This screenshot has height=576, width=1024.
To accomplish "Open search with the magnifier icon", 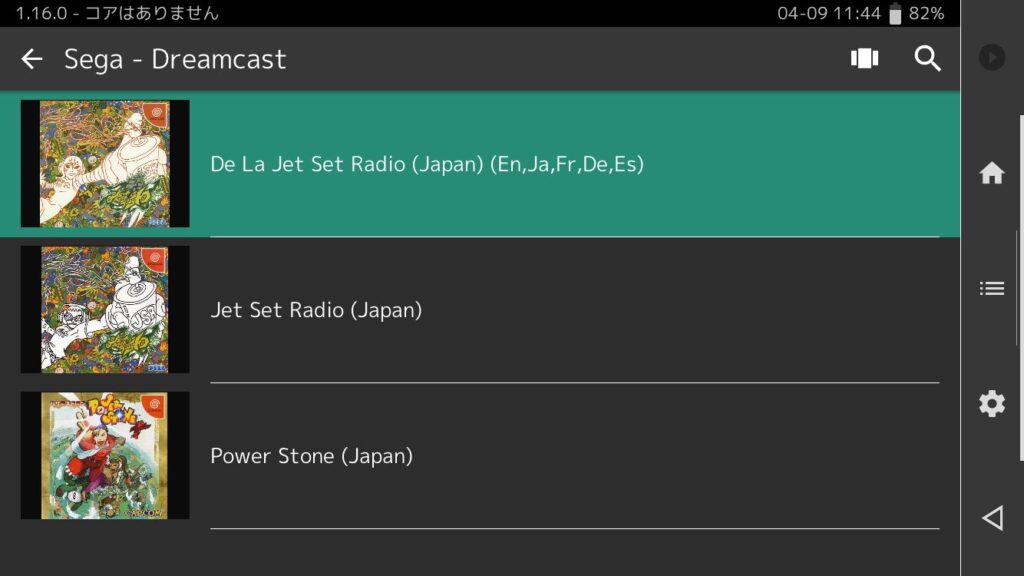I will point(927,58).
